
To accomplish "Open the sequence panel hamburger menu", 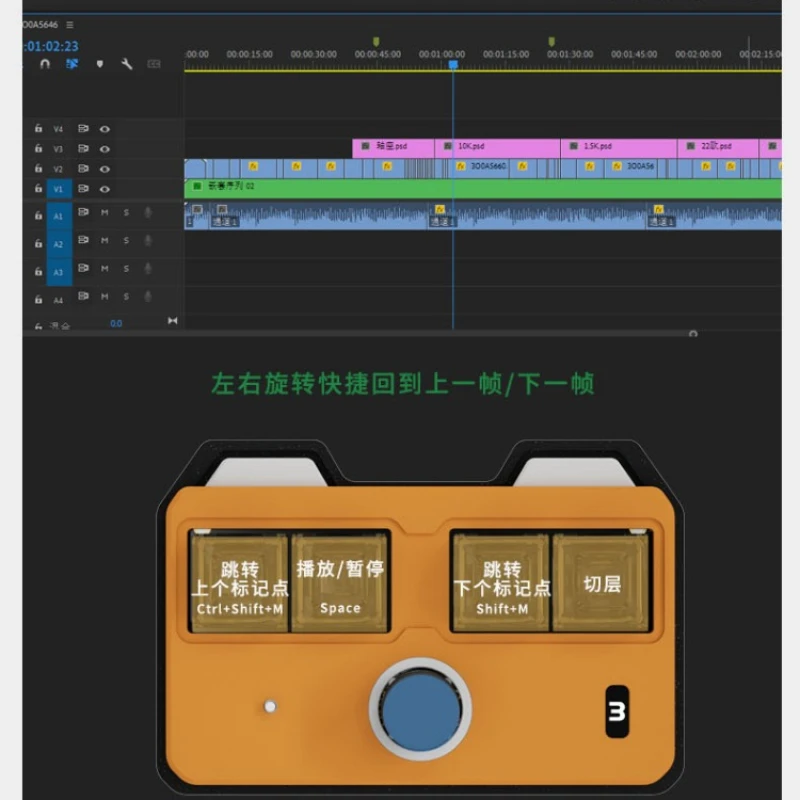I will tap(70, 24).
